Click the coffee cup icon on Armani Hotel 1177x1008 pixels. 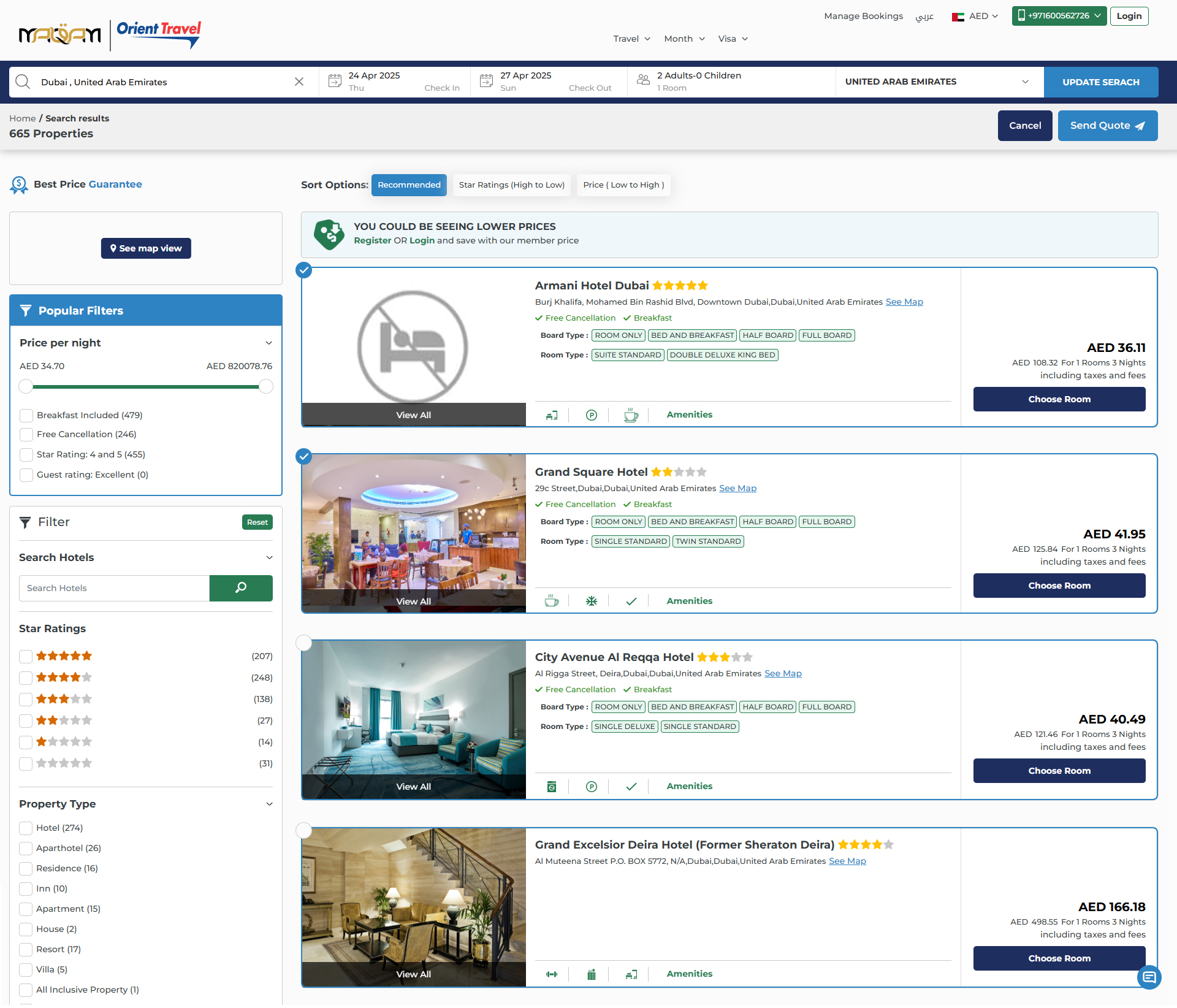pos(631,415)
